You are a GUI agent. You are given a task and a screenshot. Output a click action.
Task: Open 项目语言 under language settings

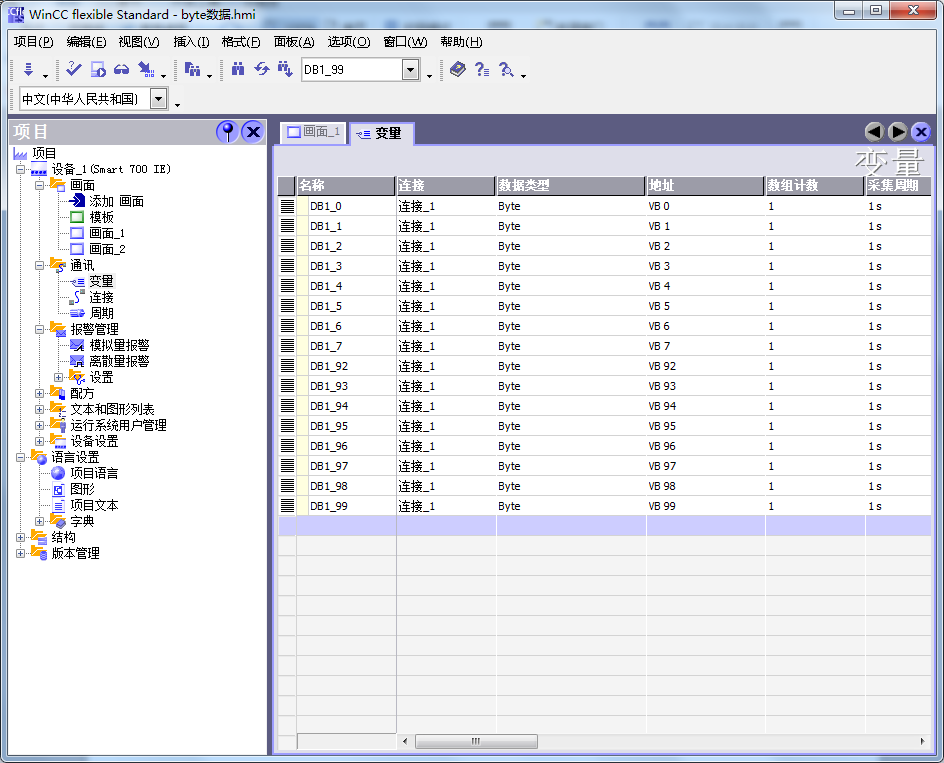(x=94, y=473)
